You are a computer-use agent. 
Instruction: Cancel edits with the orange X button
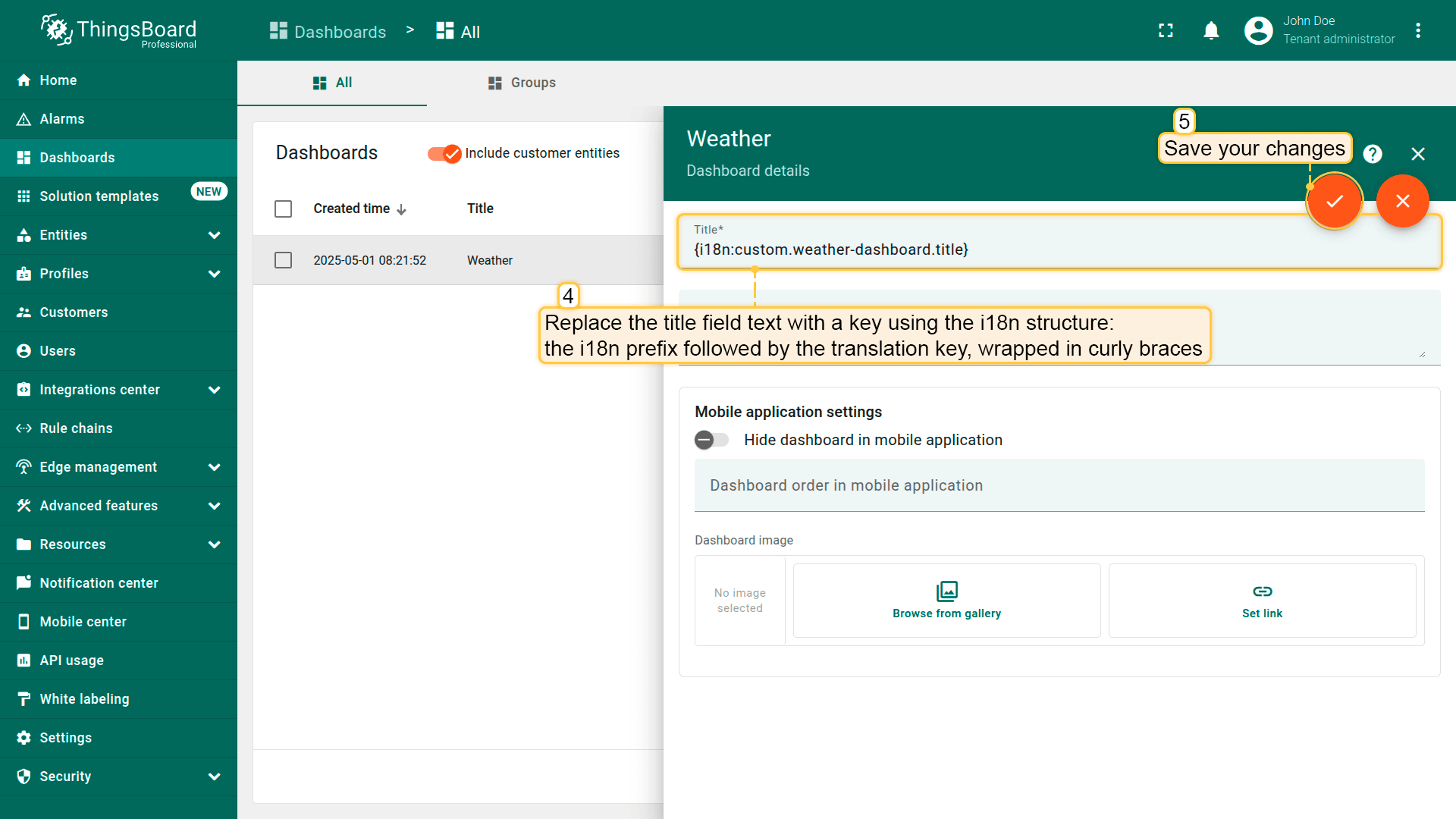click(1402, 201)
